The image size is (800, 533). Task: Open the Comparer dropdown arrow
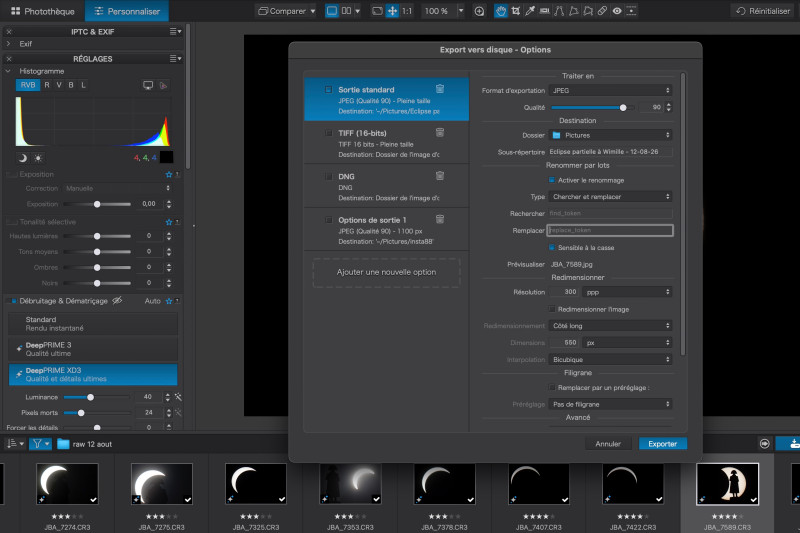pyautogui.click(x=313, y=11)
